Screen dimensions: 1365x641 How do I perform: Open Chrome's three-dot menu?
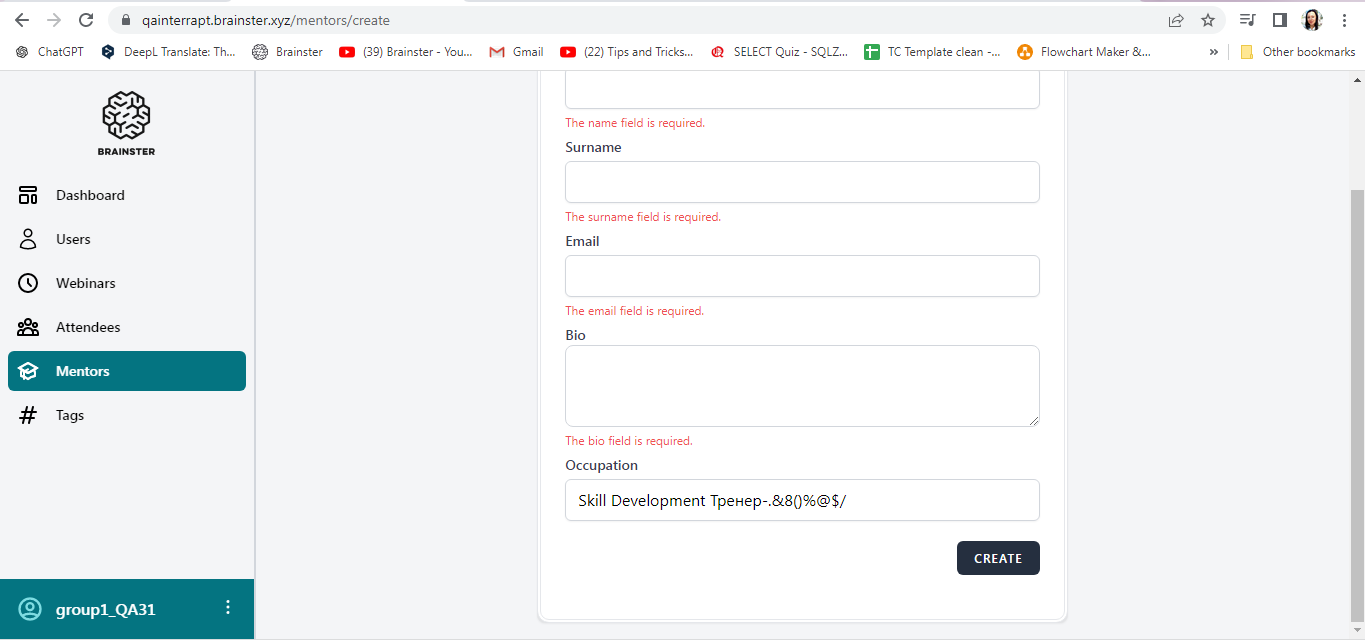click(1343, 20)
